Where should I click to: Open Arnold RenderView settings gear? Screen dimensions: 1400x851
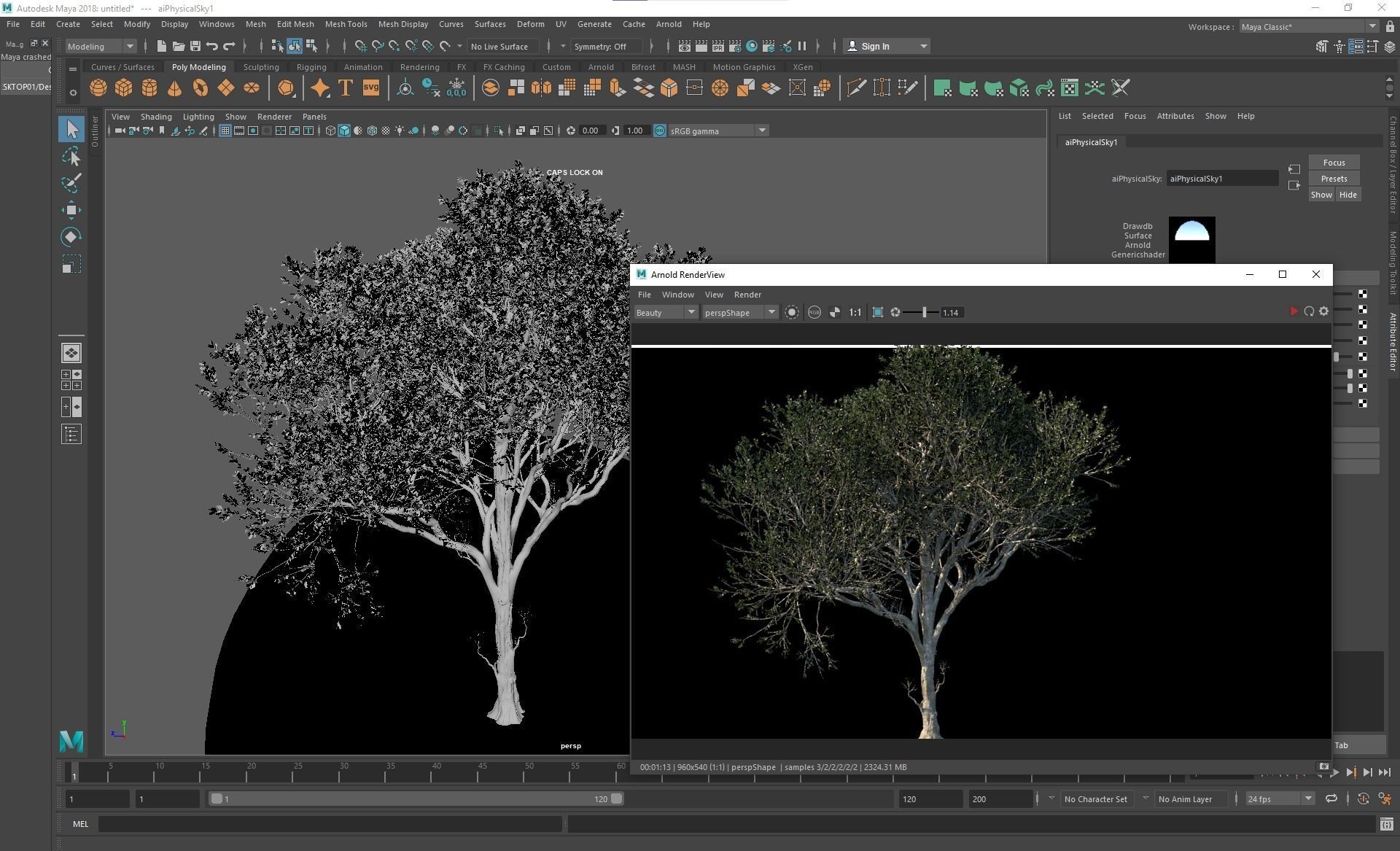1324,311
